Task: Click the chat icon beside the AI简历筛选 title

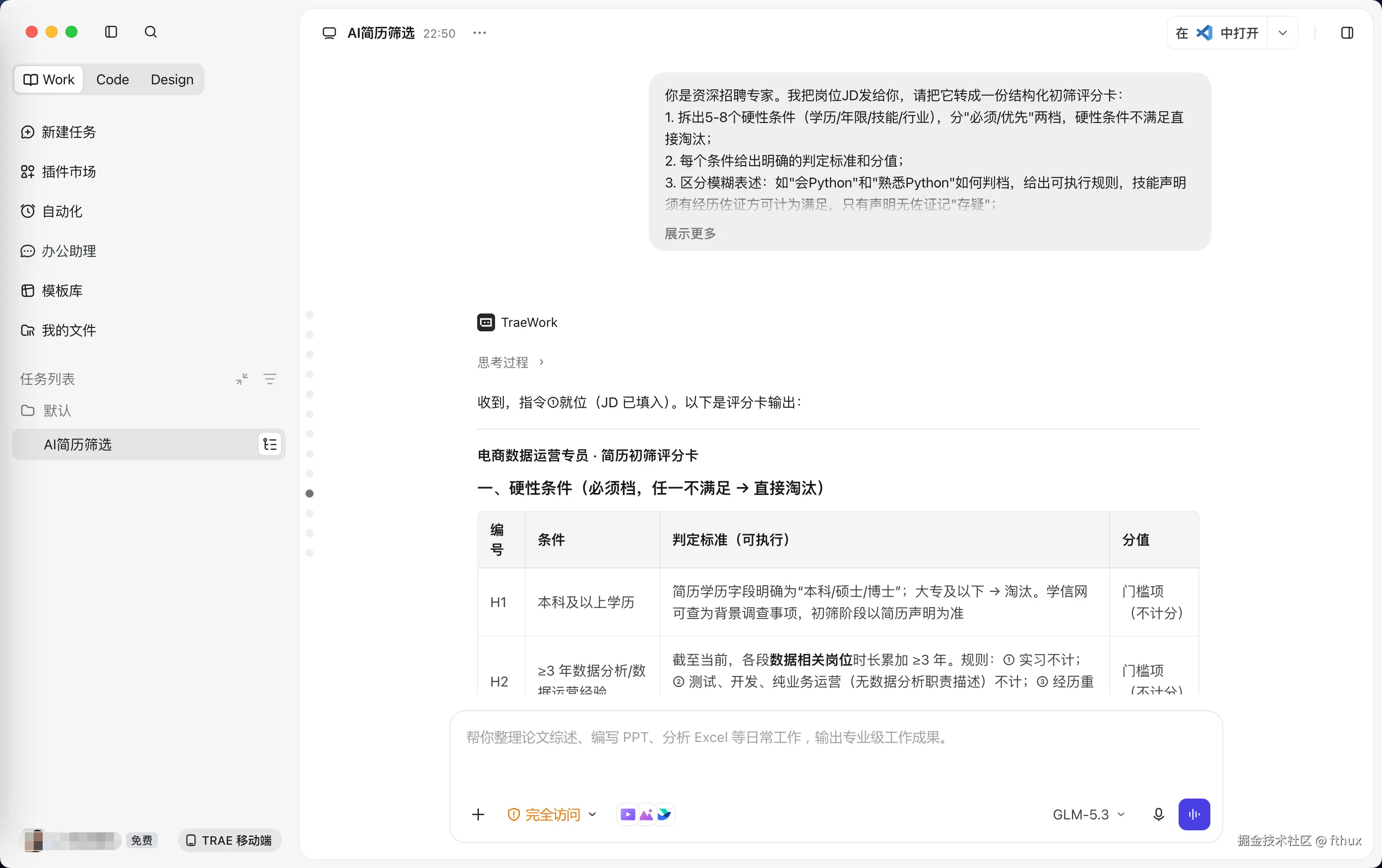Action: [x=329, y=33]
